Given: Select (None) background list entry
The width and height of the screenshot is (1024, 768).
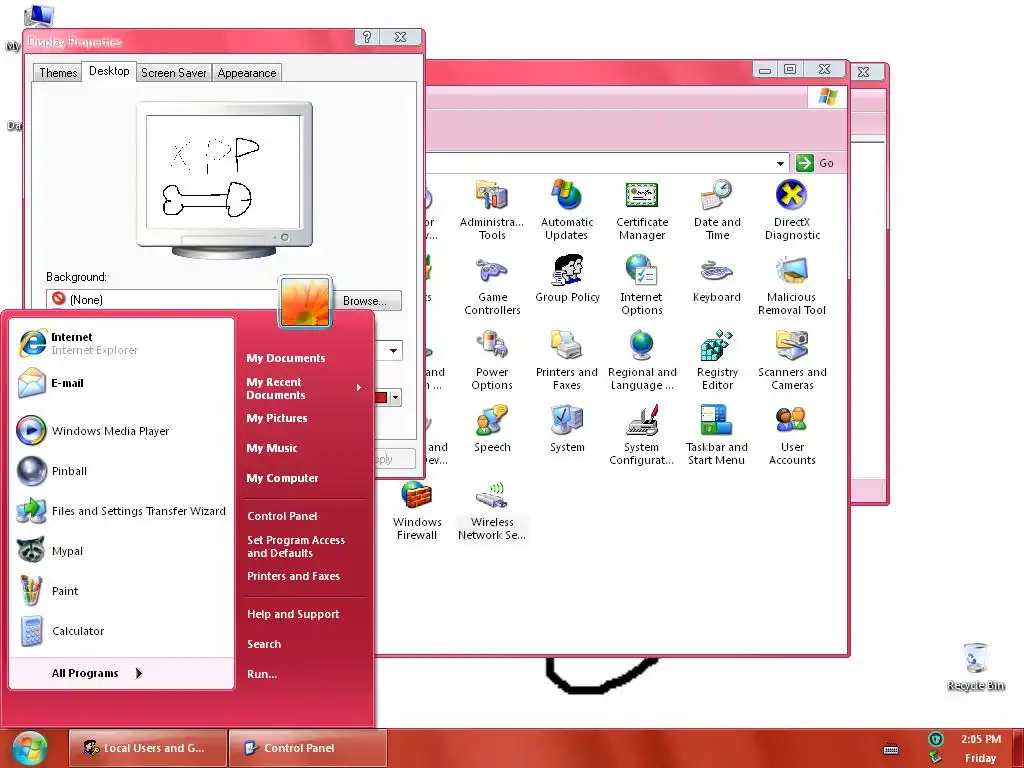Looking at the screenshot, I should point(161,300).
